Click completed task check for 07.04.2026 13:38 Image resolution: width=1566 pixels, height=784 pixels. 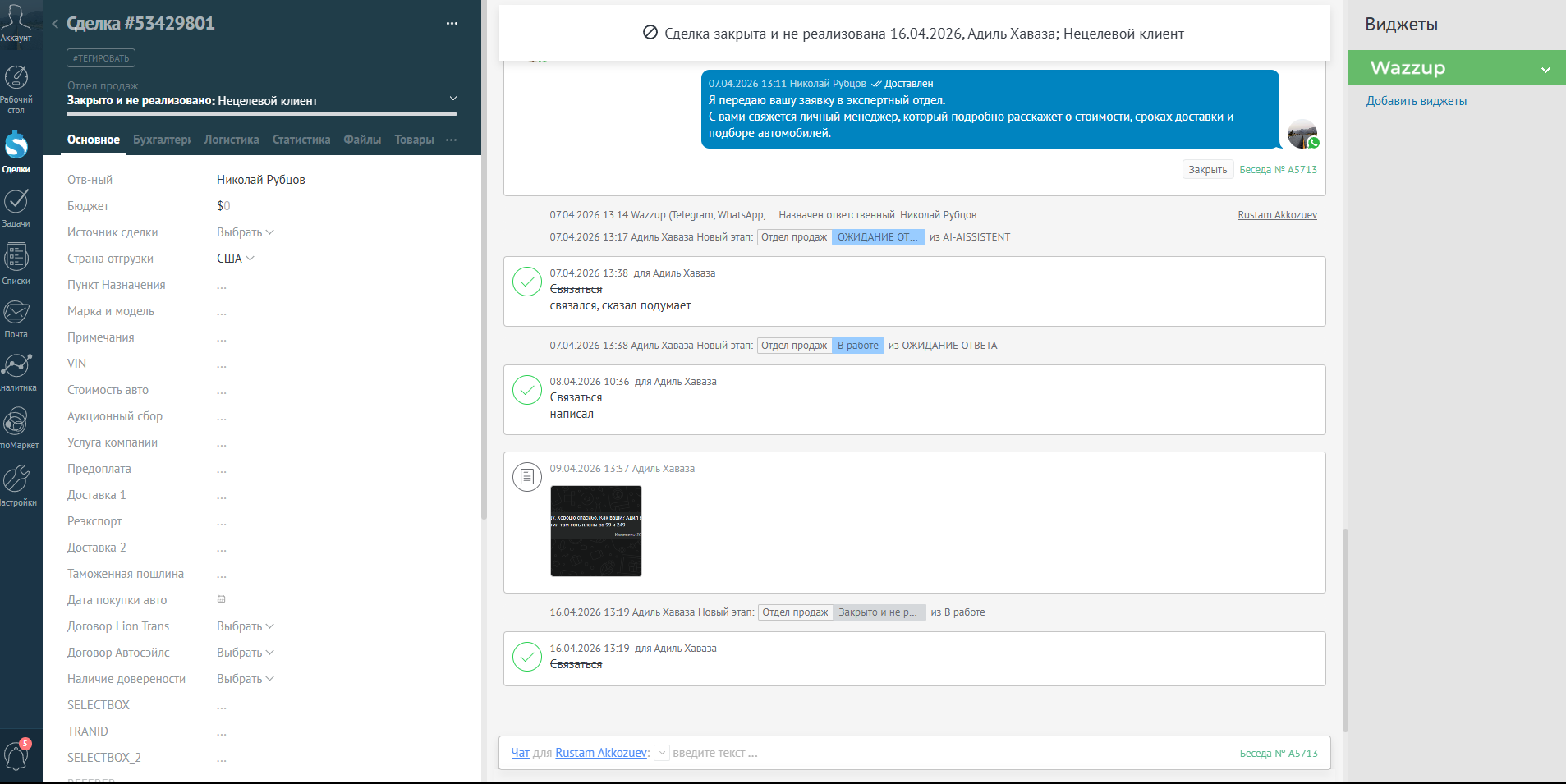pos(526,281)
